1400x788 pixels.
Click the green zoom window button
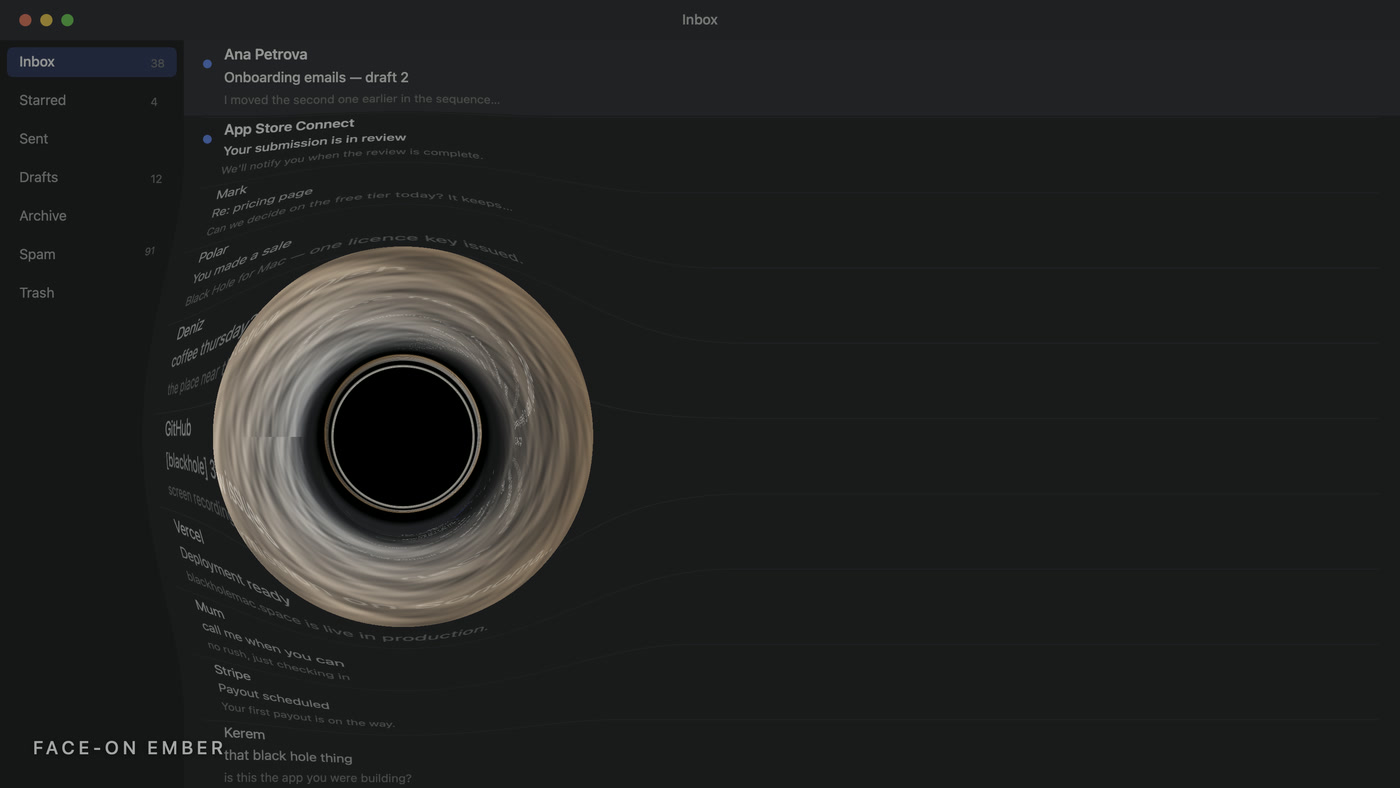click(x=67, y=20)
